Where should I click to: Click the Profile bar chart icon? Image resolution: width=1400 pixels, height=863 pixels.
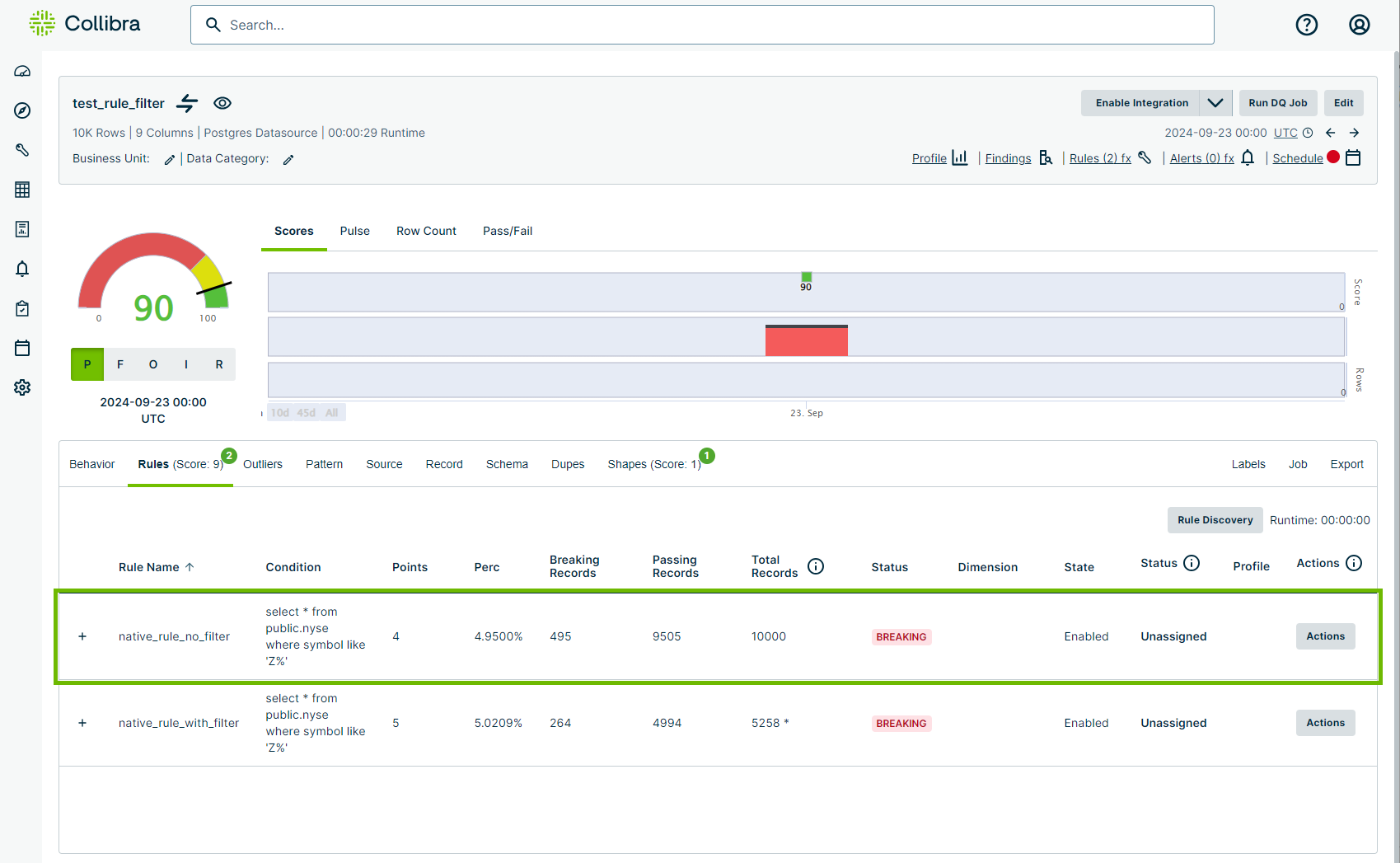pyautogui.click(x=960, y=157)
